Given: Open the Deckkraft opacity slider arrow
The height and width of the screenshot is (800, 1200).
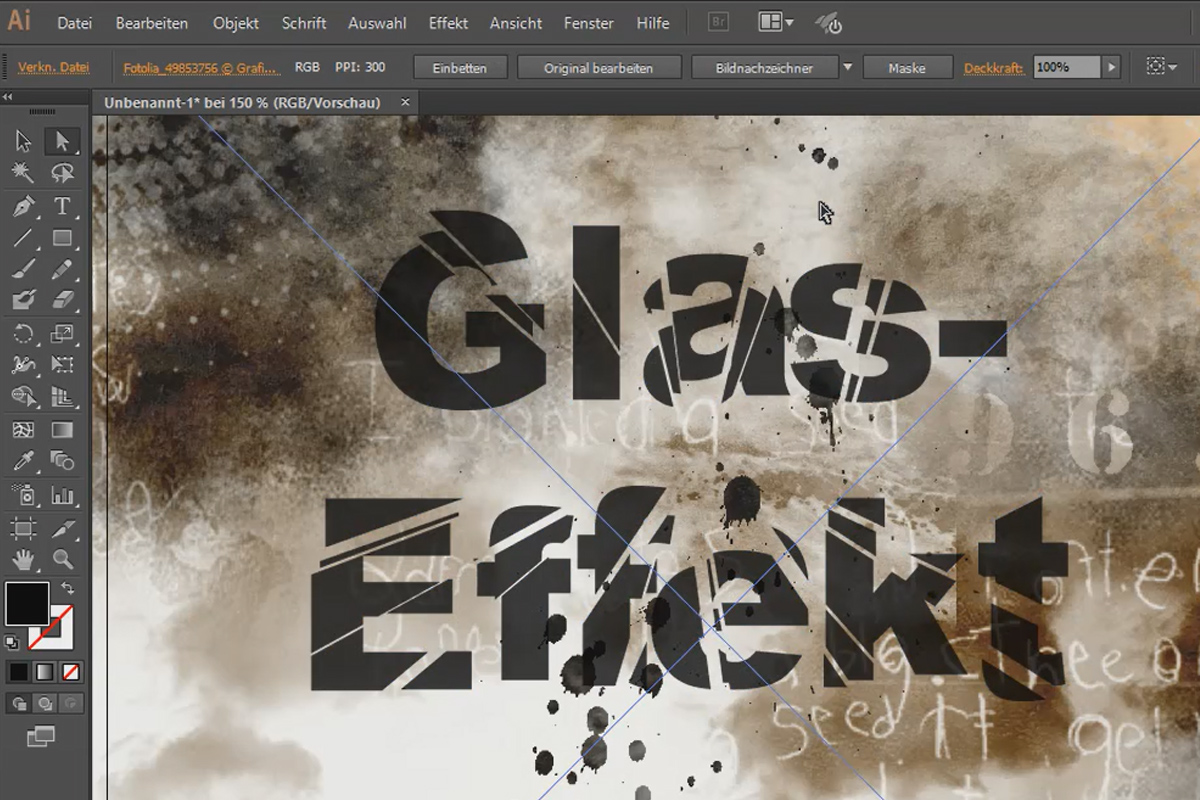Looking at the screenshot, I should tap(1111, 67).
